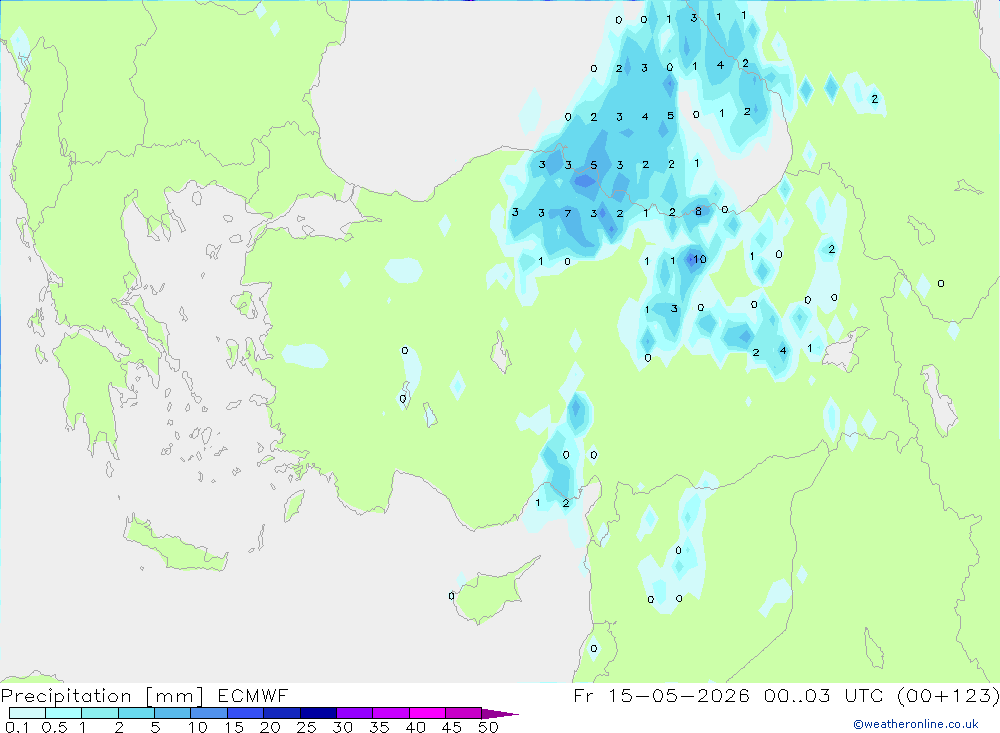Click the 25–30 mm navy swatch
Image resolution: width=1000 pixels, height=733 pixels.
click(318, 713)
